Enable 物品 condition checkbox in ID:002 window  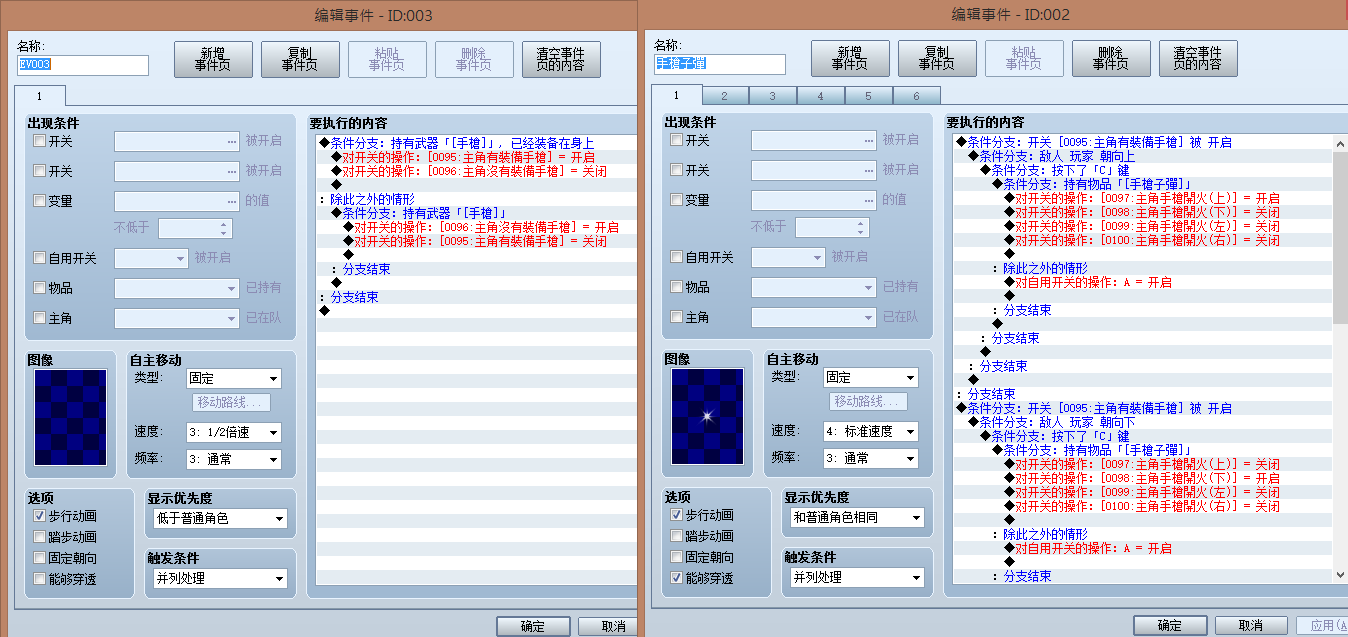pos(677,287)
